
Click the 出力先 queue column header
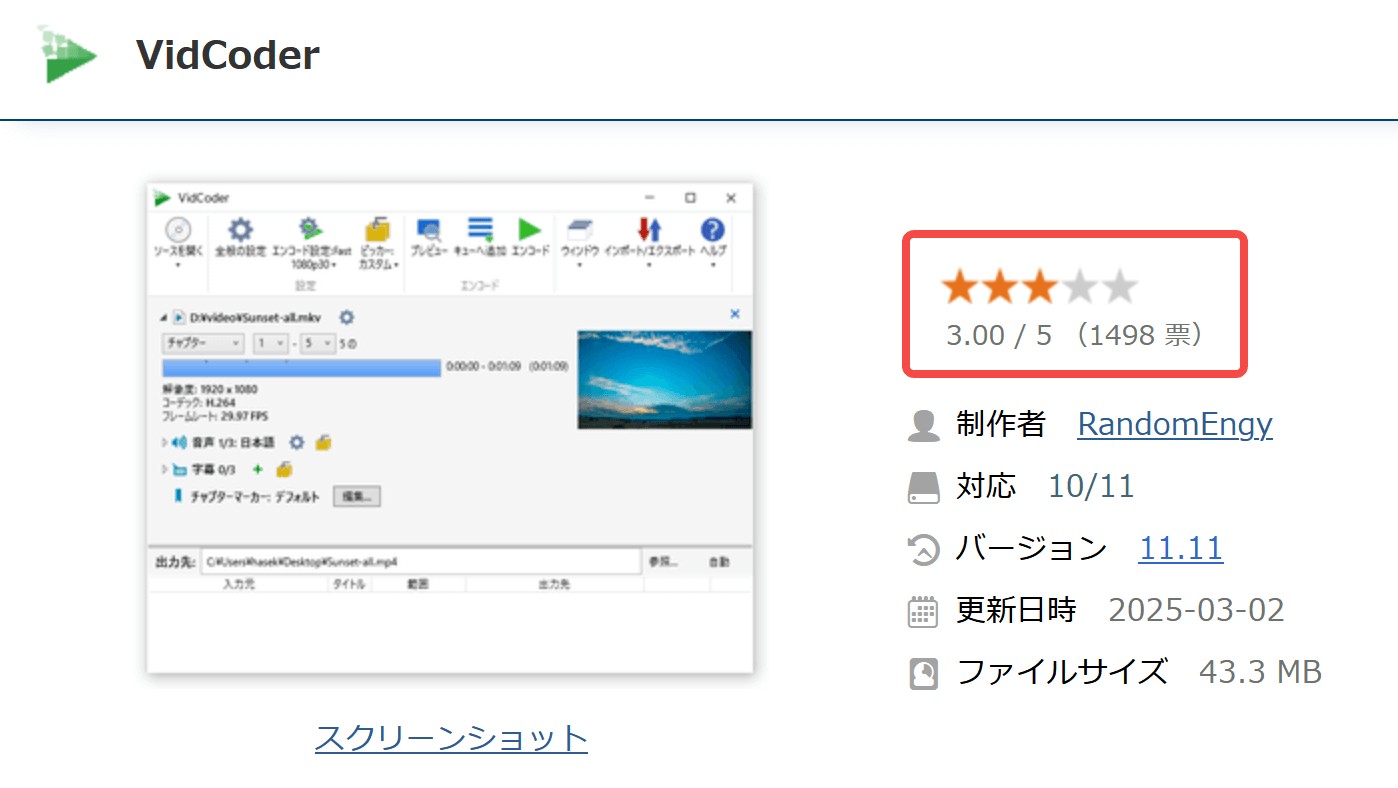coord(555,584)
